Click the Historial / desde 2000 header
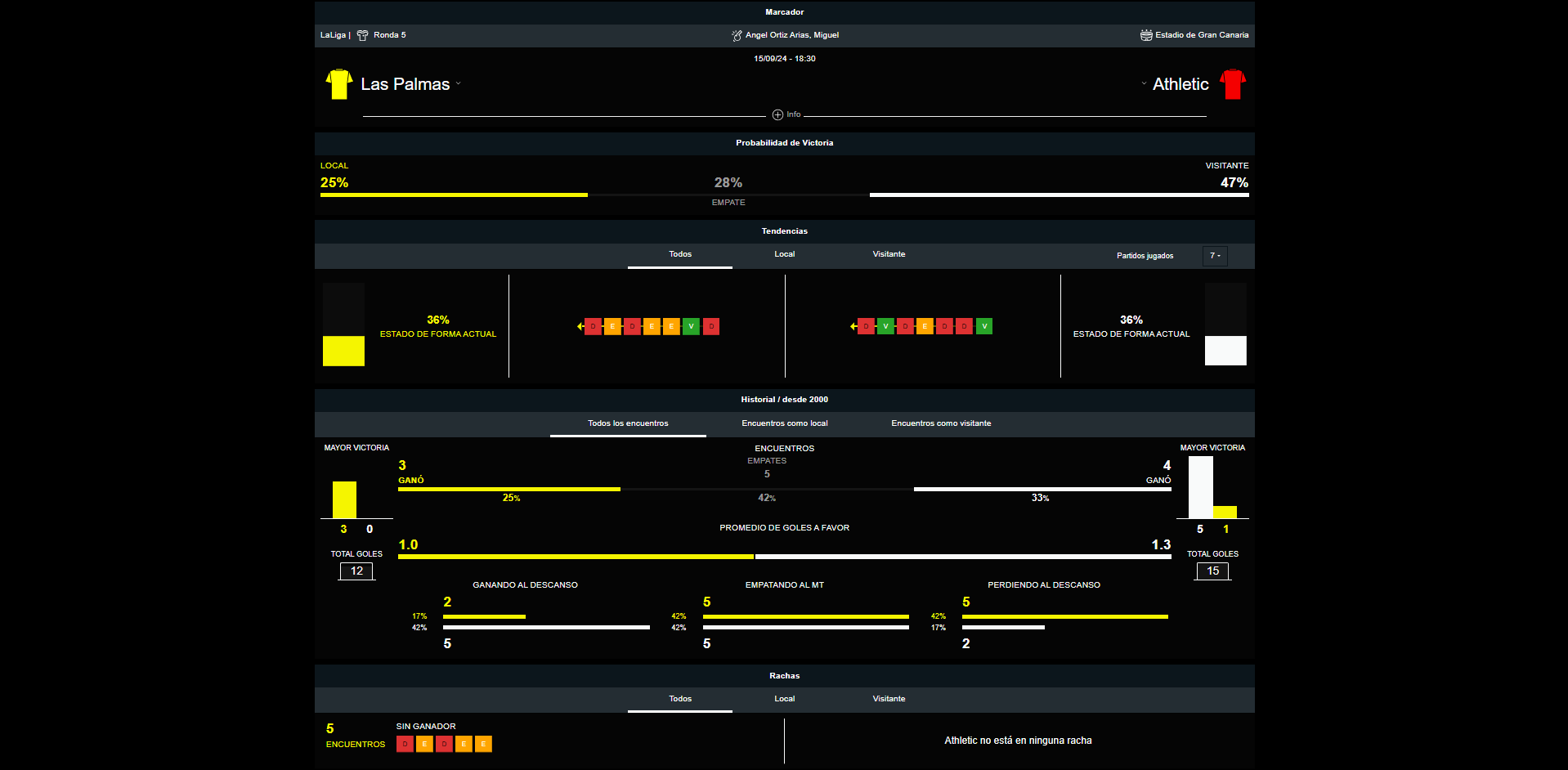This screenshot has height=770, width=1568. pyautogui.click(x=785, y=400)
